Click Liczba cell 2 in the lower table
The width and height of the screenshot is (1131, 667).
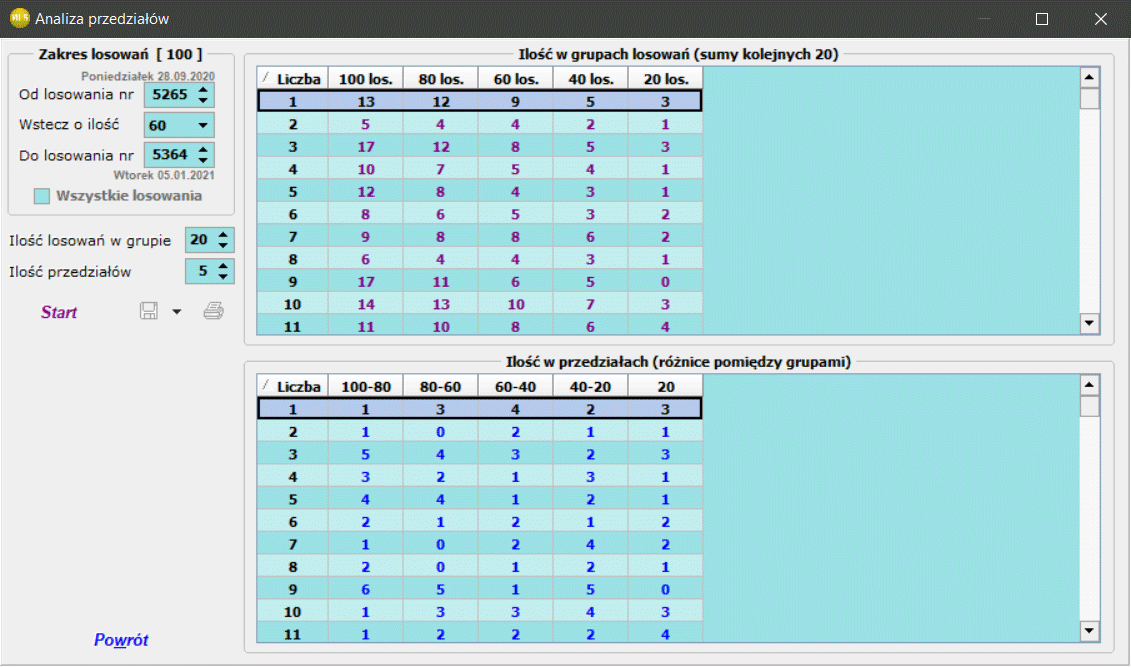(x=293, y=432)
